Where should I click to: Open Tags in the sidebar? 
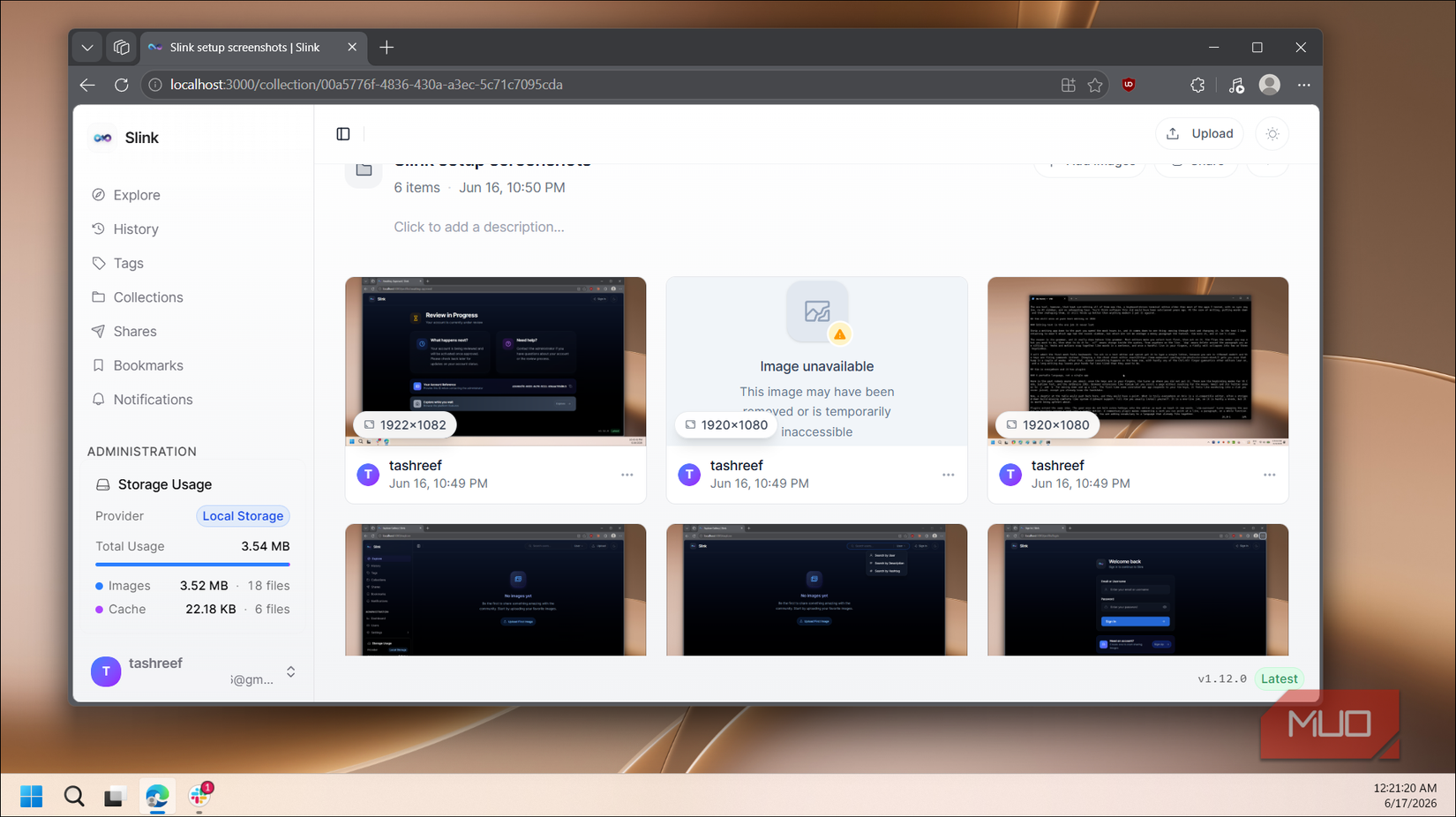(128, 263)
